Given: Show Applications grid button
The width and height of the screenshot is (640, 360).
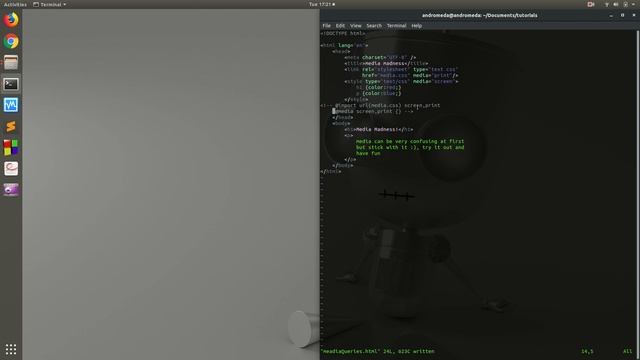Looking at the screenshot, I should [x=11, y=349].
